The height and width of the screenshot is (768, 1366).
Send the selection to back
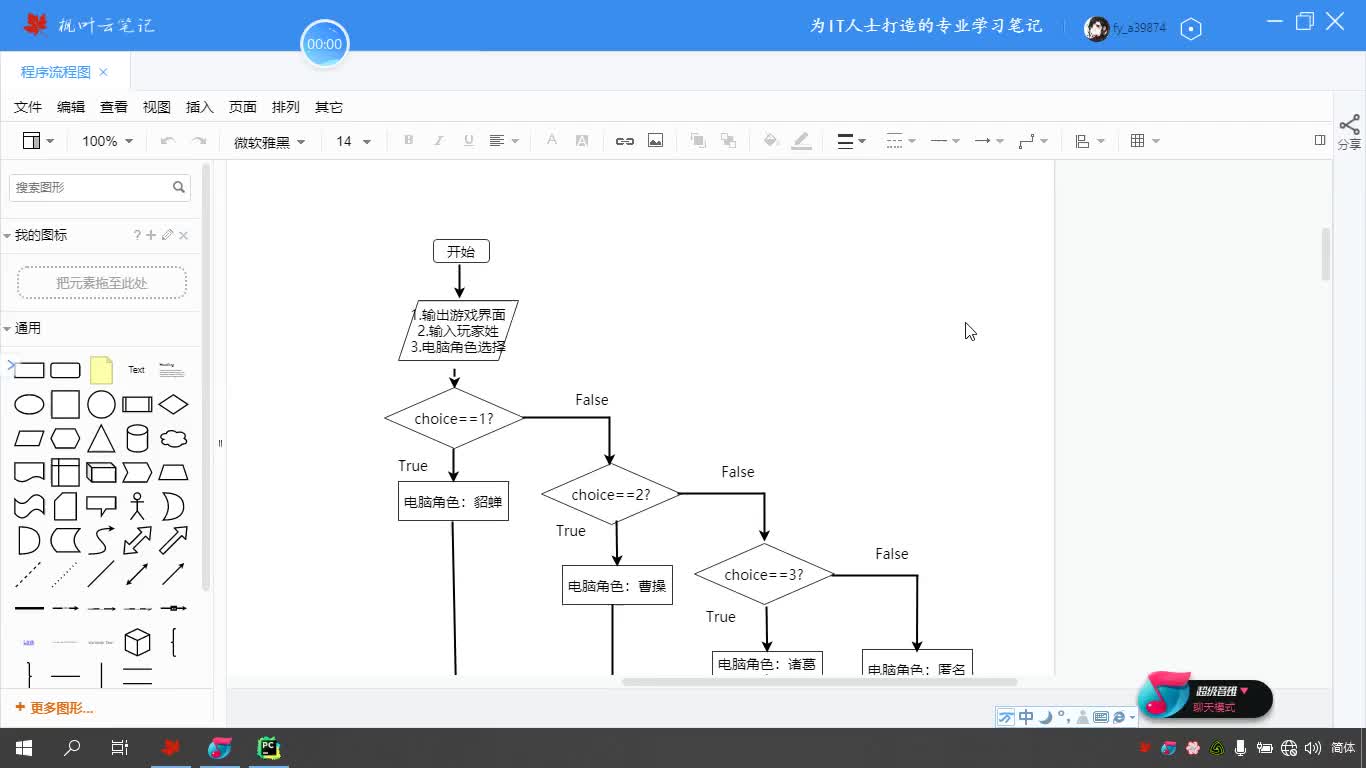pos(728,141)
